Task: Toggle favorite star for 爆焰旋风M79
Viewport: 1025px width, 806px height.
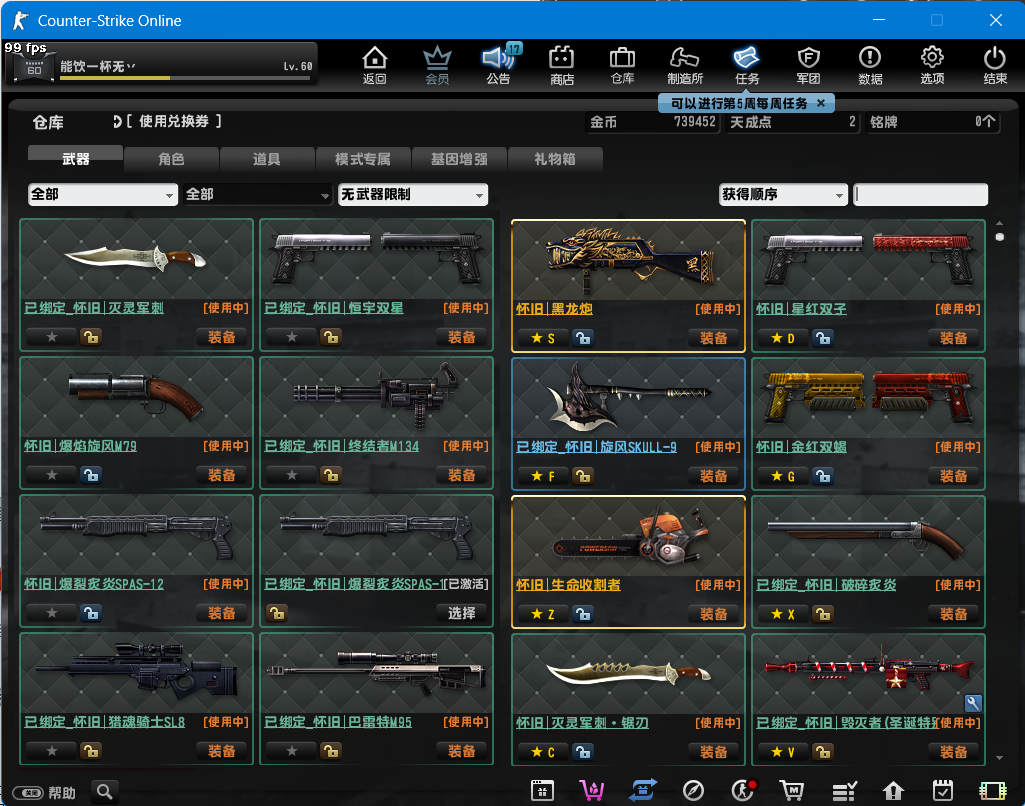Action: (x=52, y=475)
